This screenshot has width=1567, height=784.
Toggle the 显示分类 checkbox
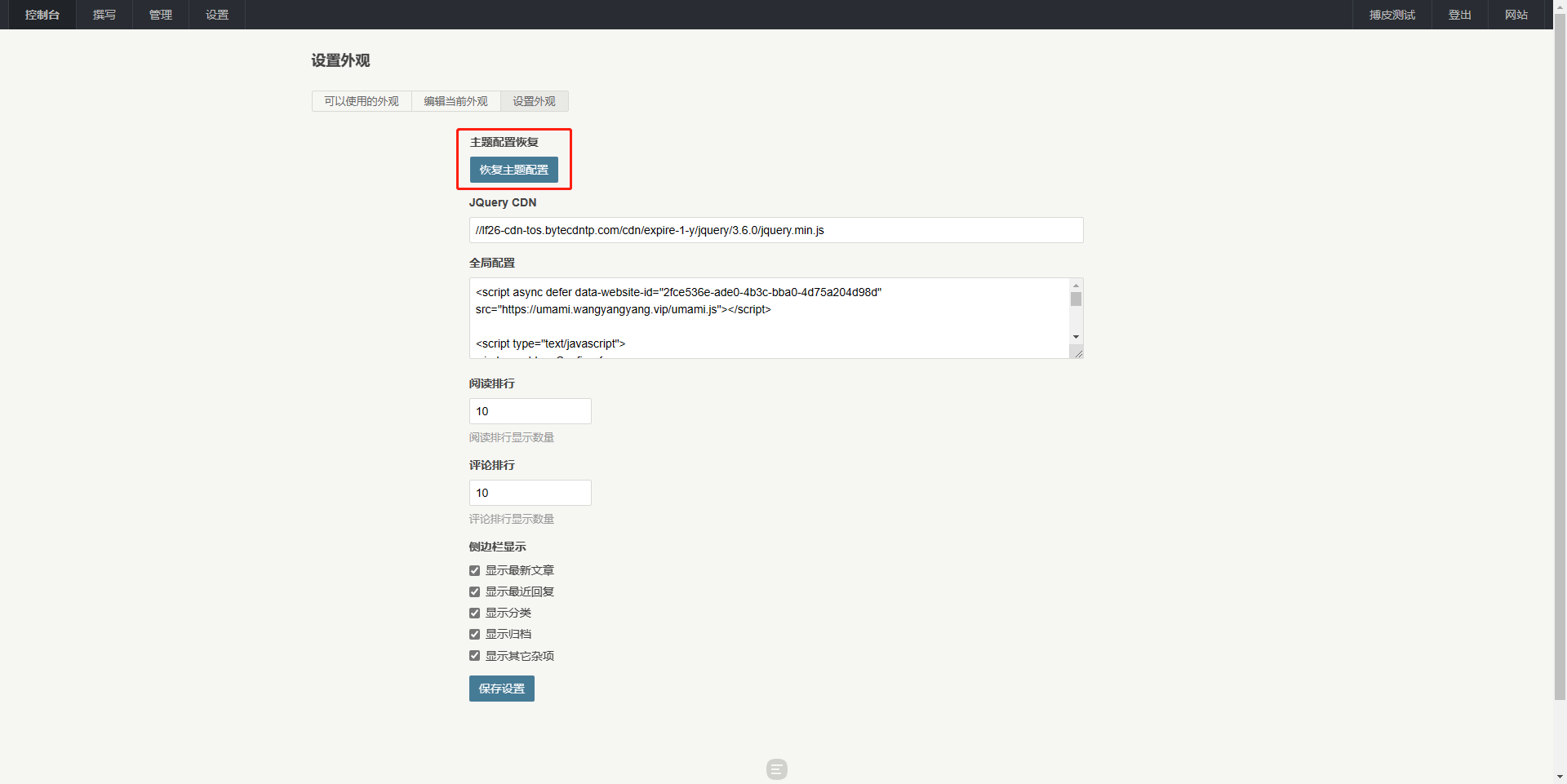(474, 613)
